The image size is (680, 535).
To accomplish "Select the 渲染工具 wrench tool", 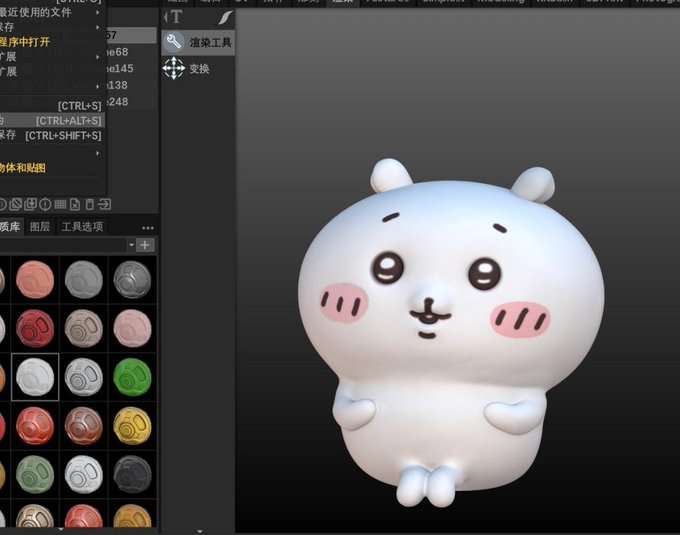I will [198, 42].
